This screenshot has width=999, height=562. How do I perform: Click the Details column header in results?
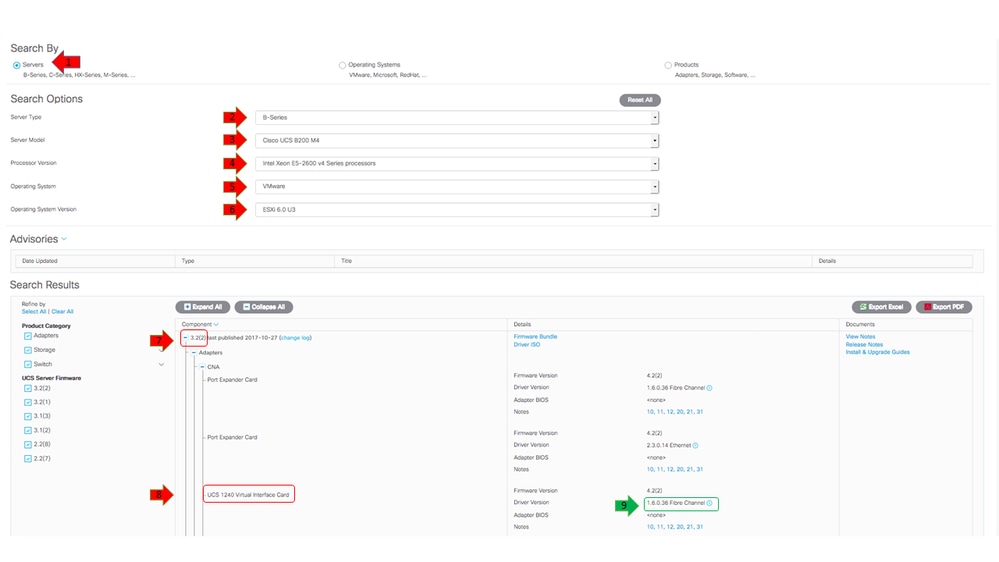point(522,324)
